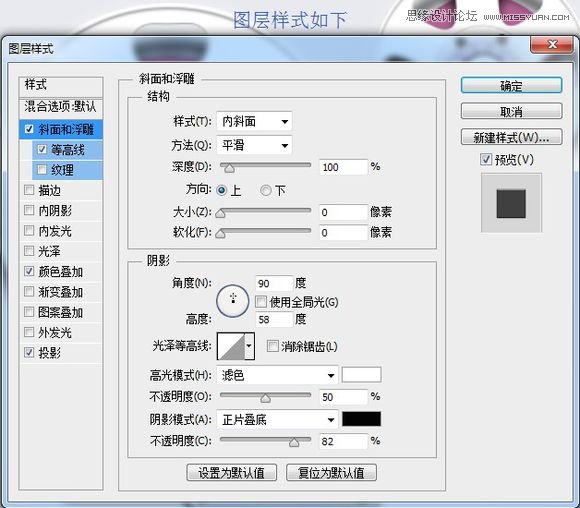
Task: Click highlight opacity field showing 50
Action: 344,397
